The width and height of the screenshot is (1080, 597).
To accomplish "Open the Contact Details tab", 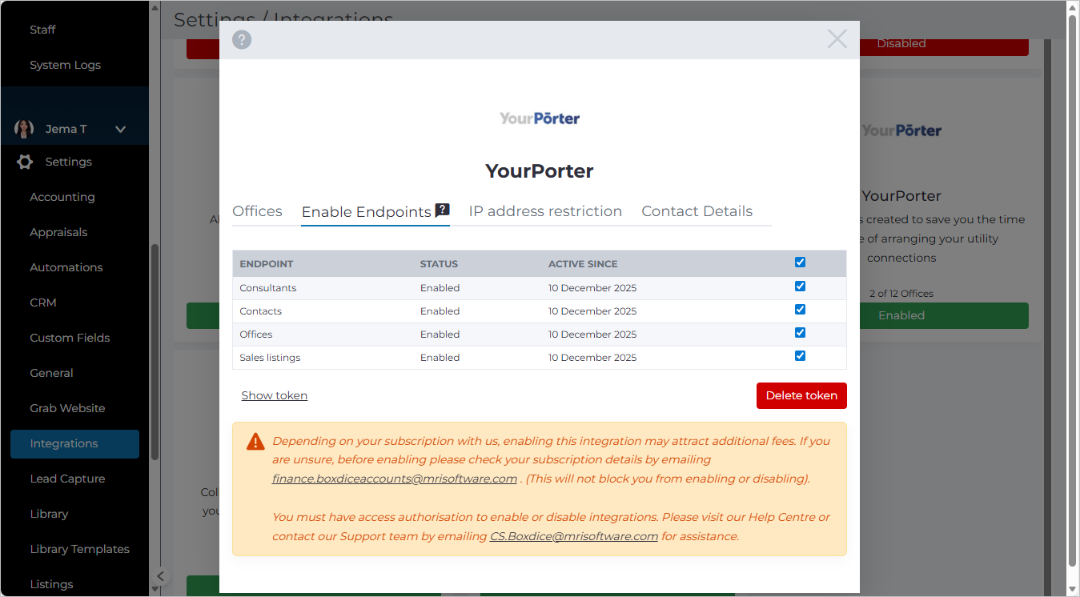I will click(x=697, y=211).
